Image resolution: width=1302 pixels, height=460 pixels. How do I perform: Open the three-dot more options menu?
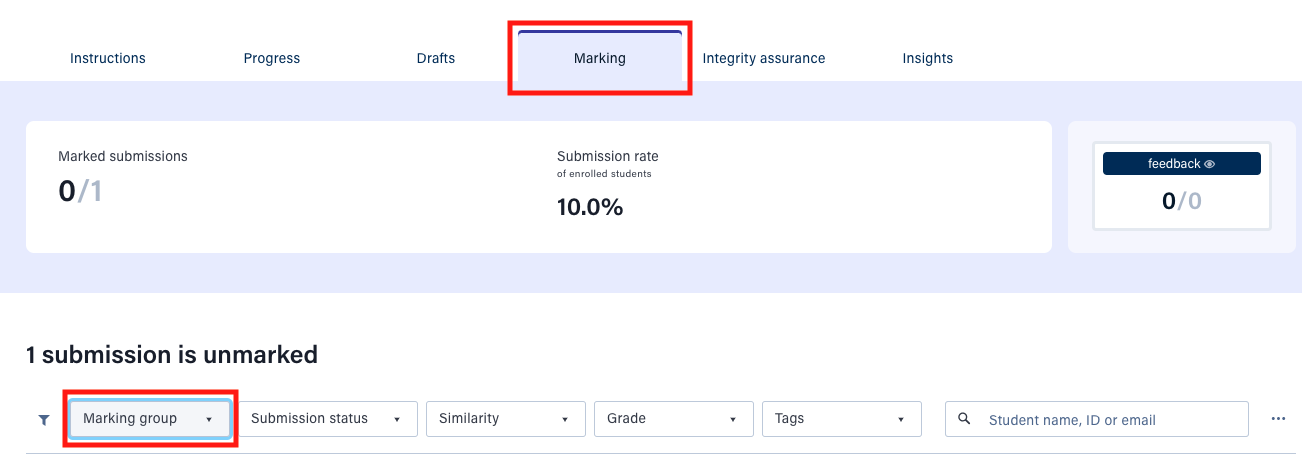[x=1278, y=419]
